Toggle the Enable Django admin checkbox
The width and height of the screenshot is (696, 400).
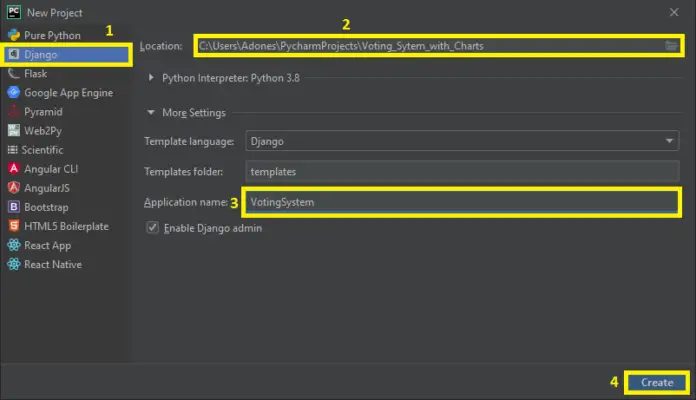153,228
